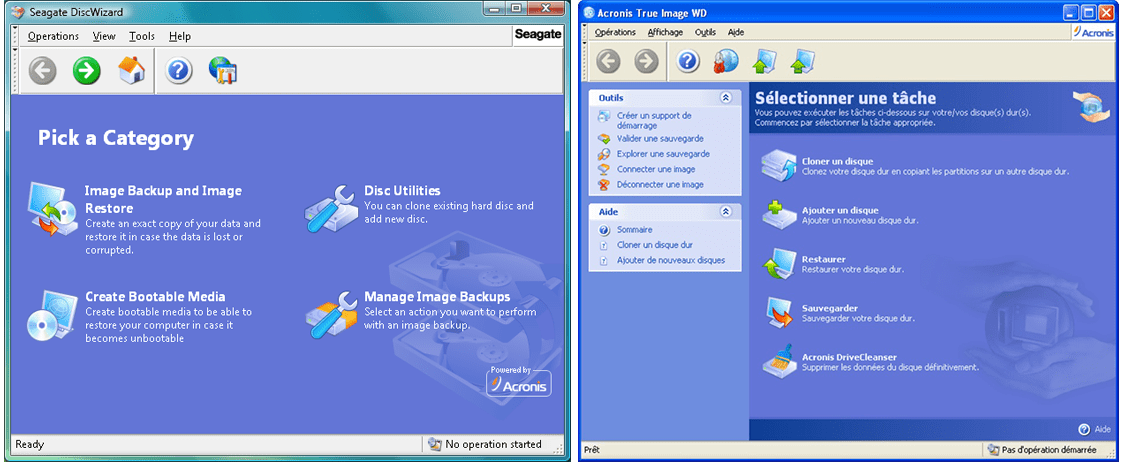Open the Operations menu in DiscWizard
The width and height of the screenshot is (1123, 462).
53,36
